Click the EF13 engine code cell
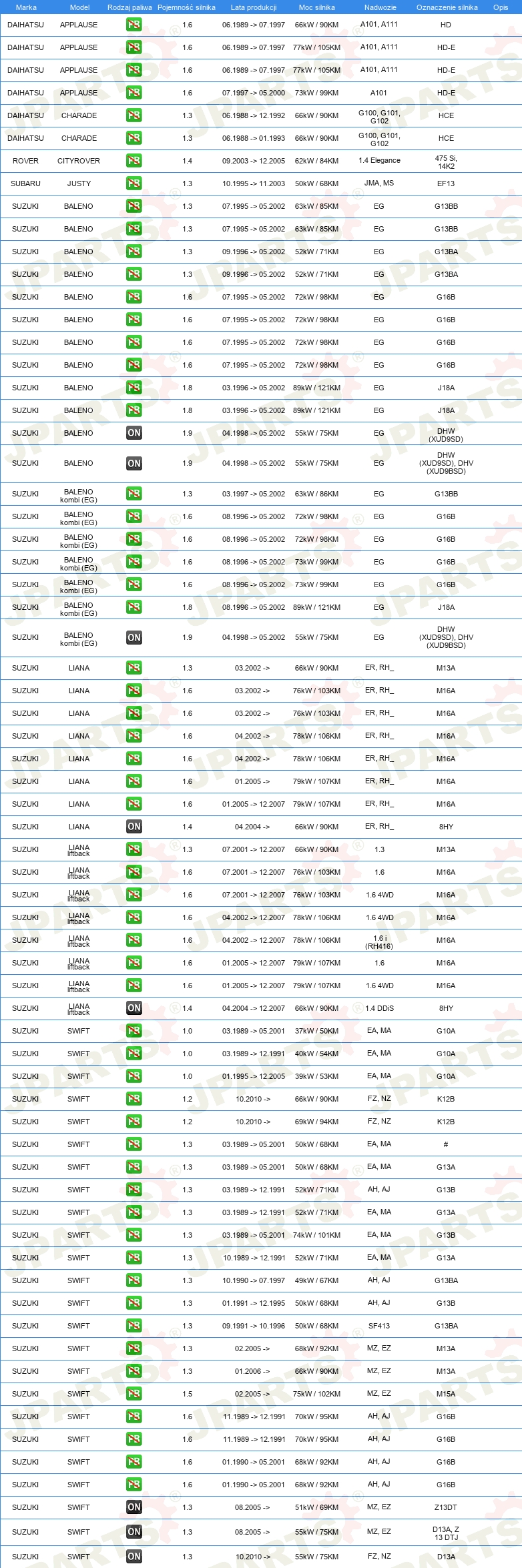The height and width of the screenshot is (1568, 522). pyautogui.click(x=446, y=183)
